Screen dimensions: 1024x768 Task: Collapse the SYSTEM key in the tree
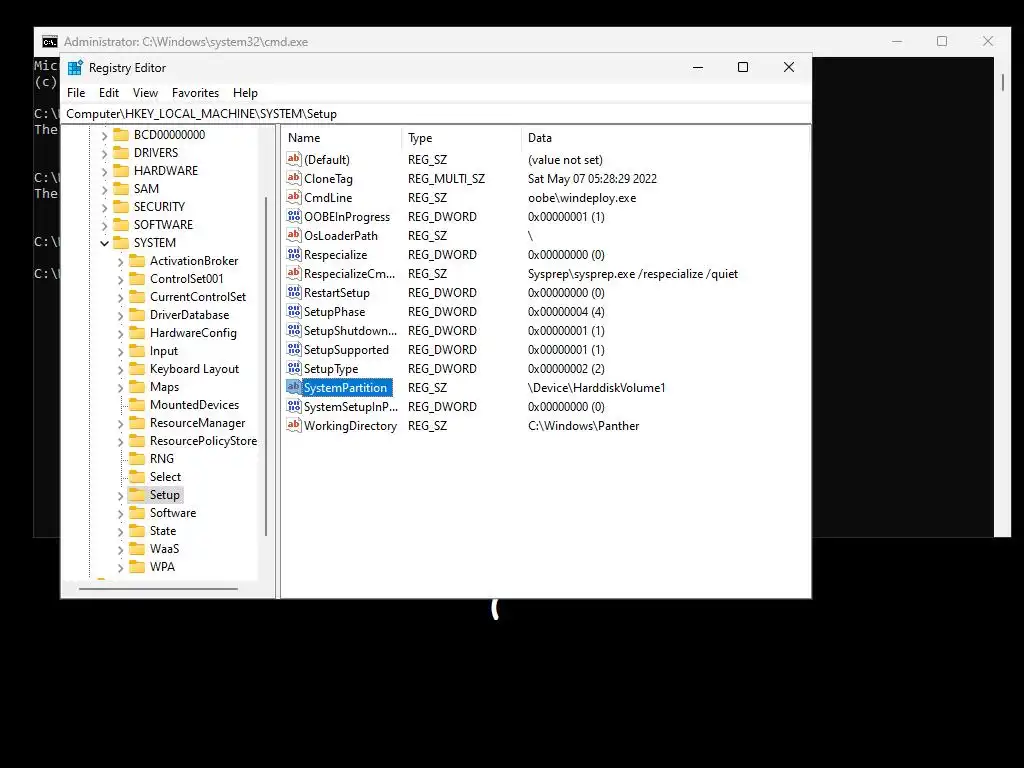click(104, 243)
